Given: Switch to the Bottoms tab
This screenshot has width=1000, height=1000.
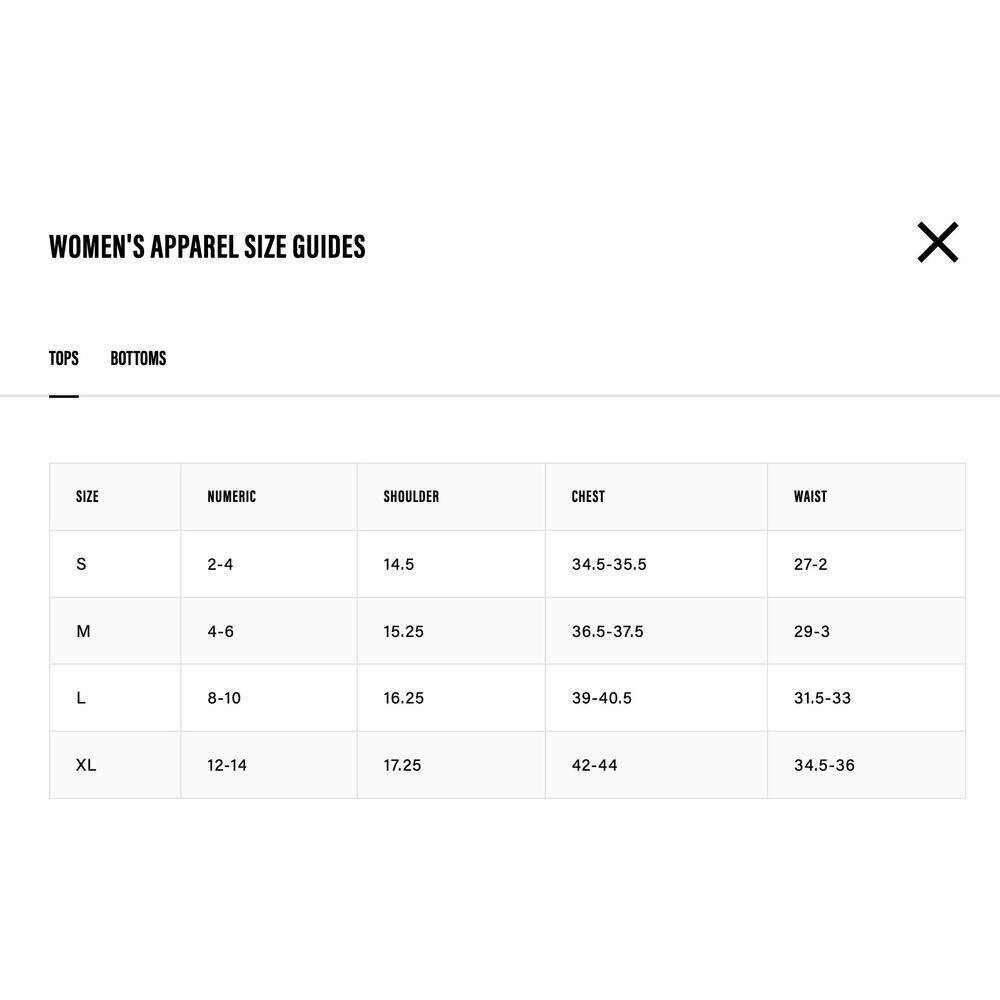Looking at the screenshot, I should pos(138,358).
